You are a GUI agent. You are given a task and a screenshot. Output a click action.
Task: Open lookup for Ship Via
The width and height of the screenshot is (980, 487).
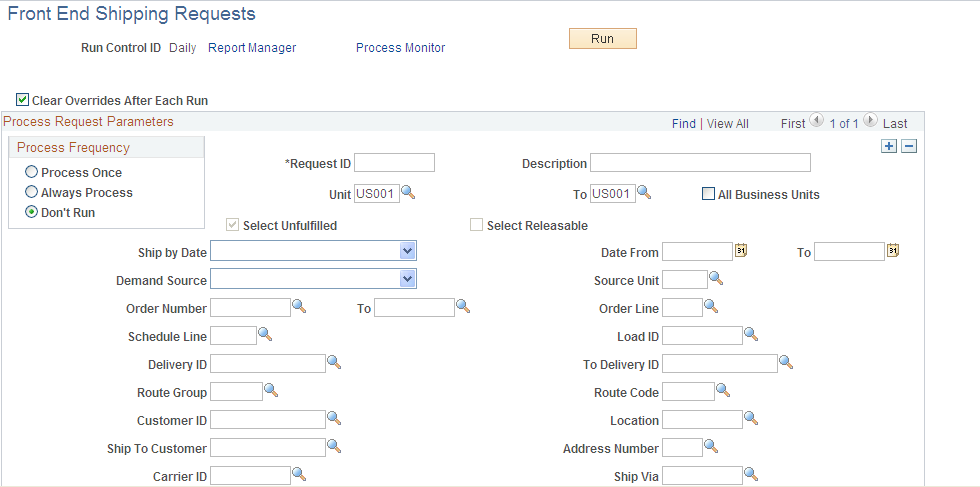coord(751,474)
